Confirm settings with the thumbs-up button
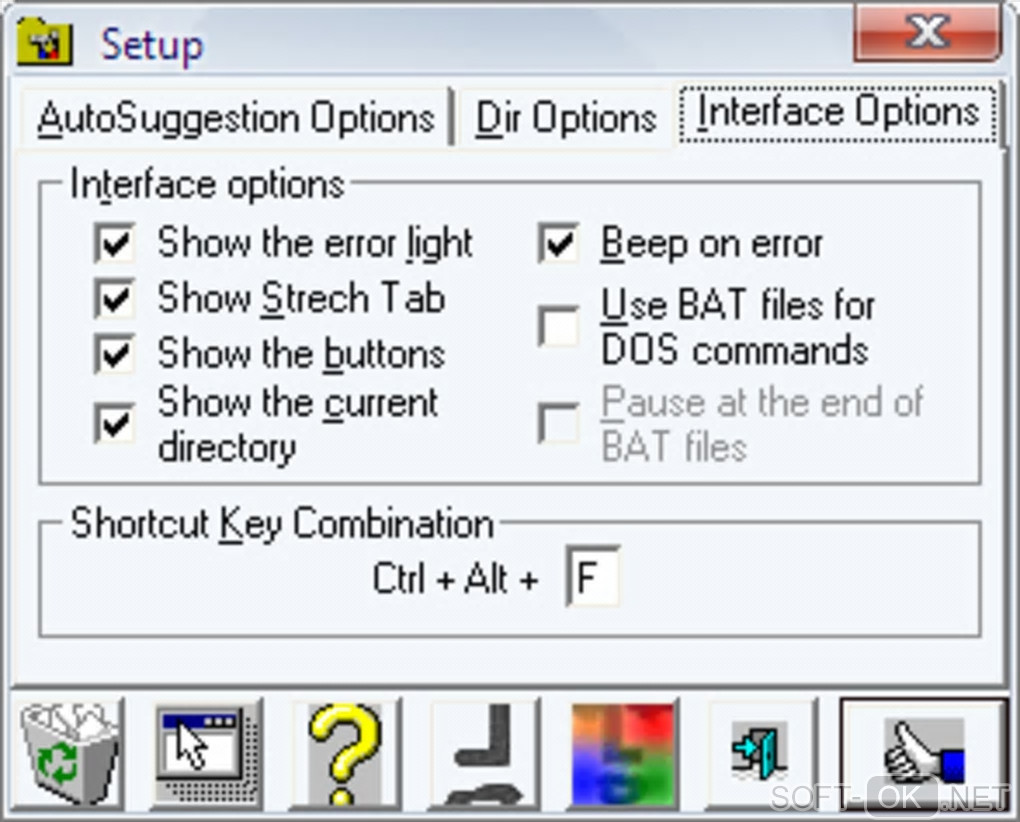This screenshot has height=822, width=1020. coord(922,753)
